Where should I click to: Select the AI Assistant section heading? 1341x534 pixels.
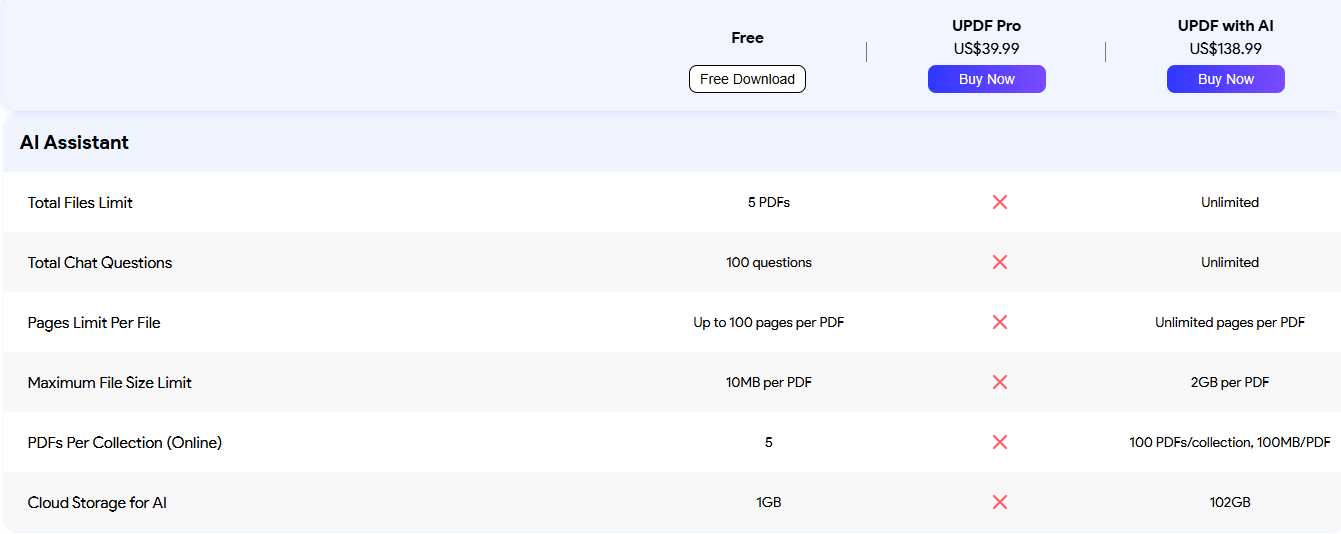(x=74, y=142)
